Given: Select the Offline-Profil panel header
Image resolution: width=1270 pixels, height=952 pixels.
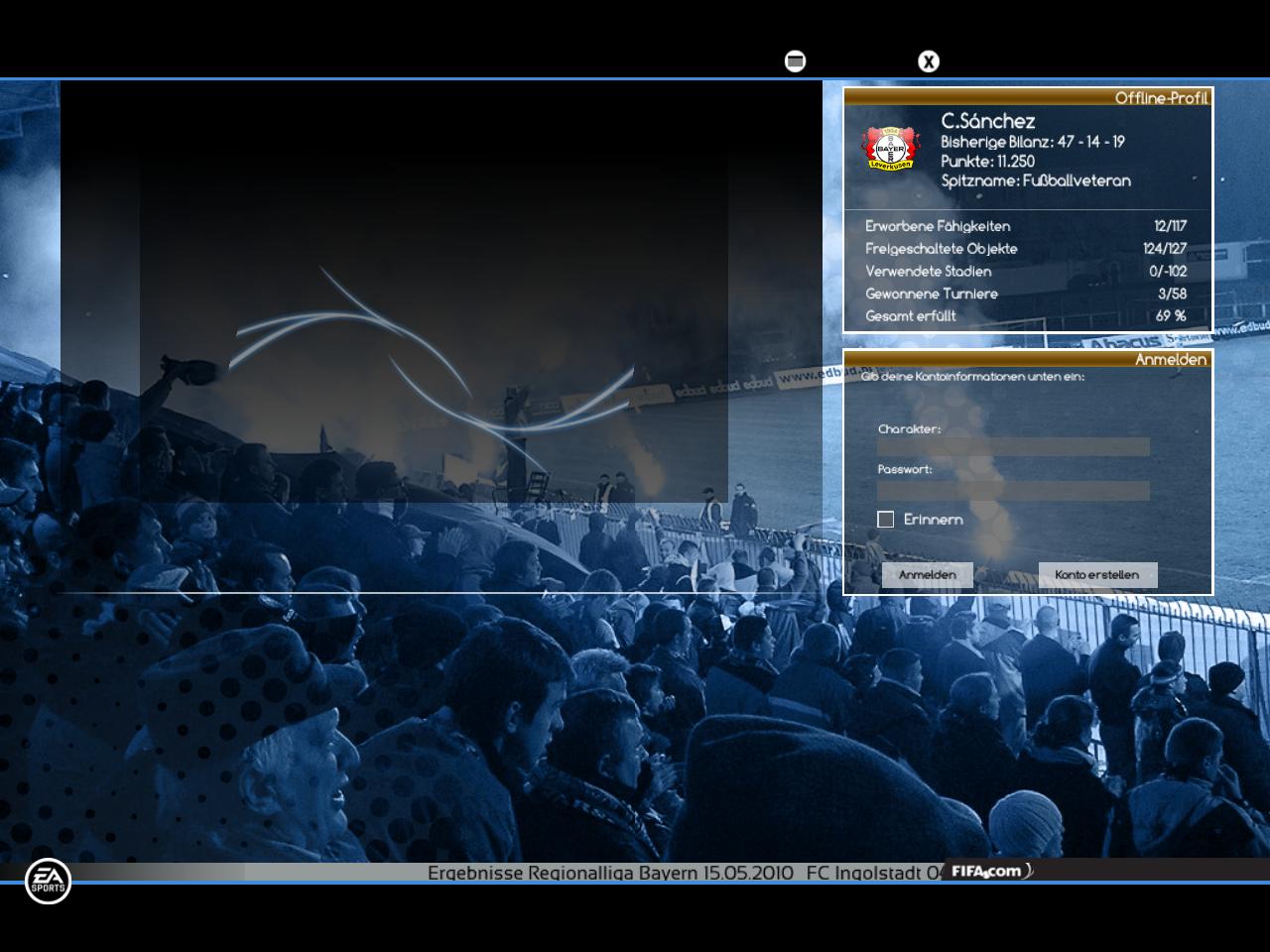Looking at the screenshot, I should point(1028,97).
